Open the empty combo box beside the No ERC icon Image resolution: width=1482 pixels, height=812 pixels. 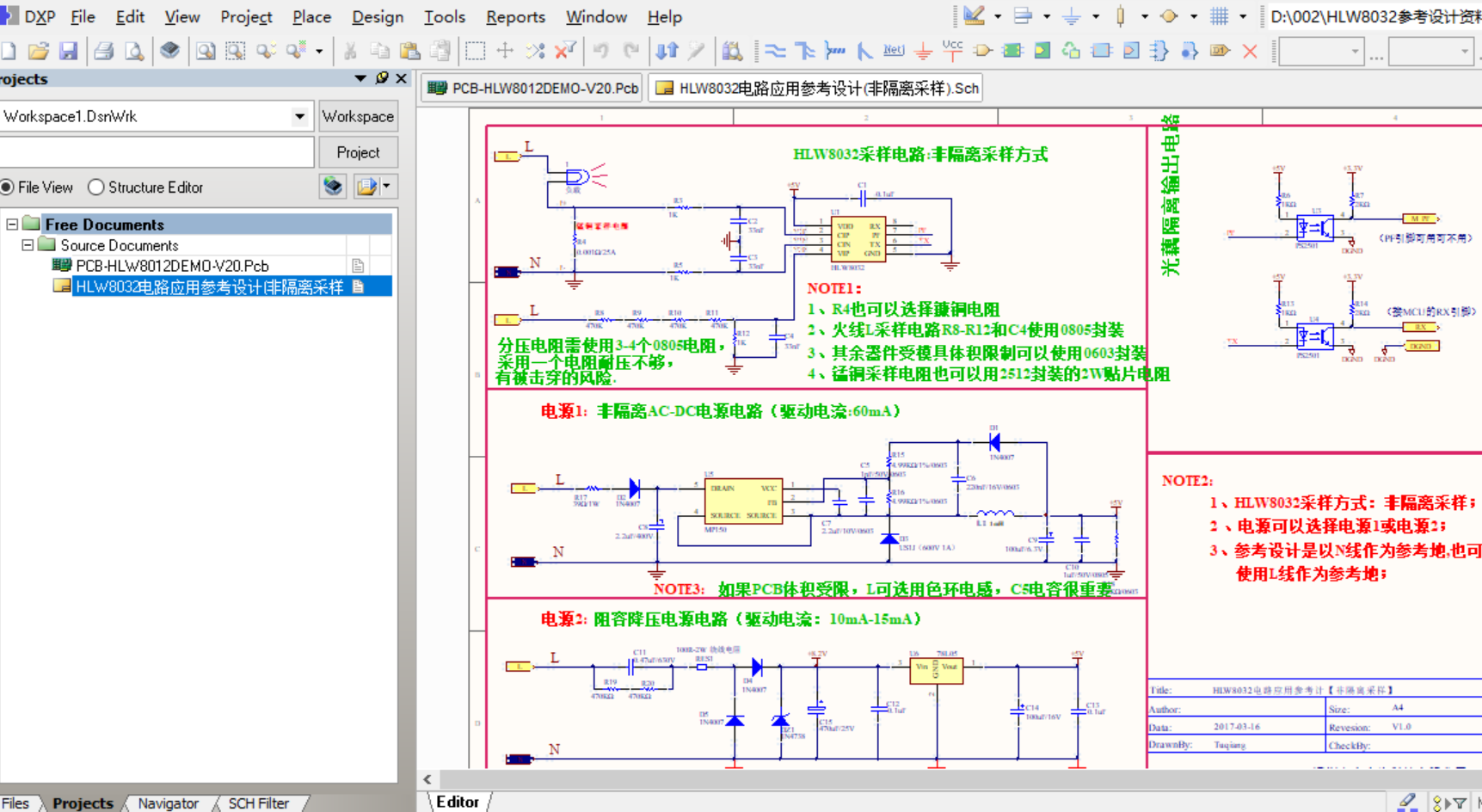pyautogui.click(x=1323, y=52)
